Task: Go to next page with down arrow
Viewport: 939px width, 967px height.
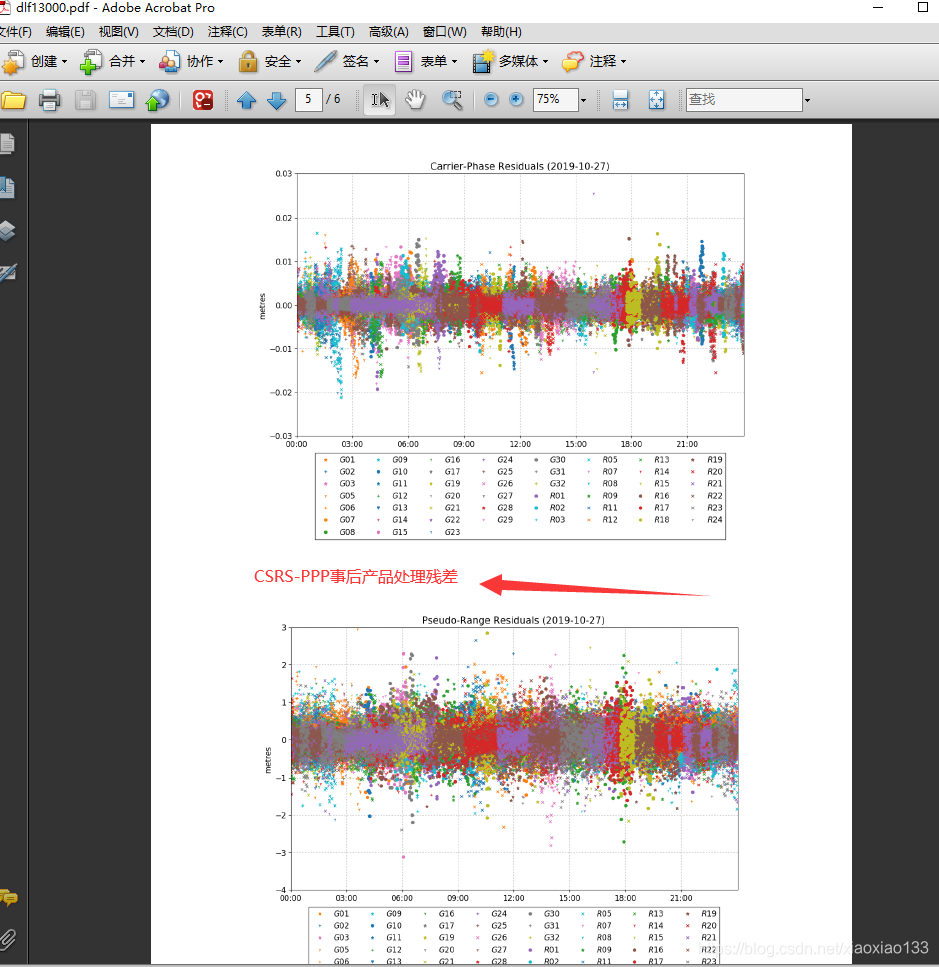Action: click(277, 100)
